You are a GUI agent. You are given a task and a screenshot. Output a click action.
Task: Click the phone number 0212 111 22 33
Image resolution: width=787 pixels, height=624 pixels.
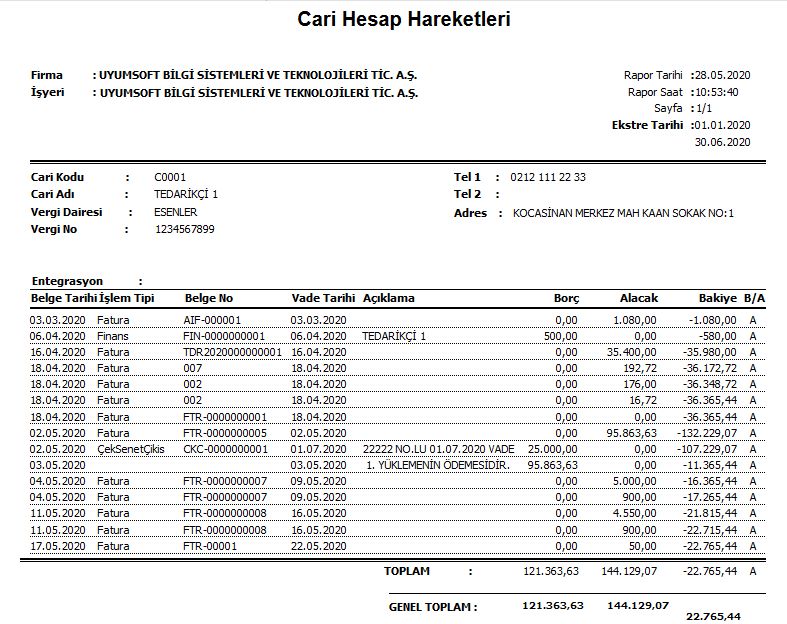click(x=548, y=177)
